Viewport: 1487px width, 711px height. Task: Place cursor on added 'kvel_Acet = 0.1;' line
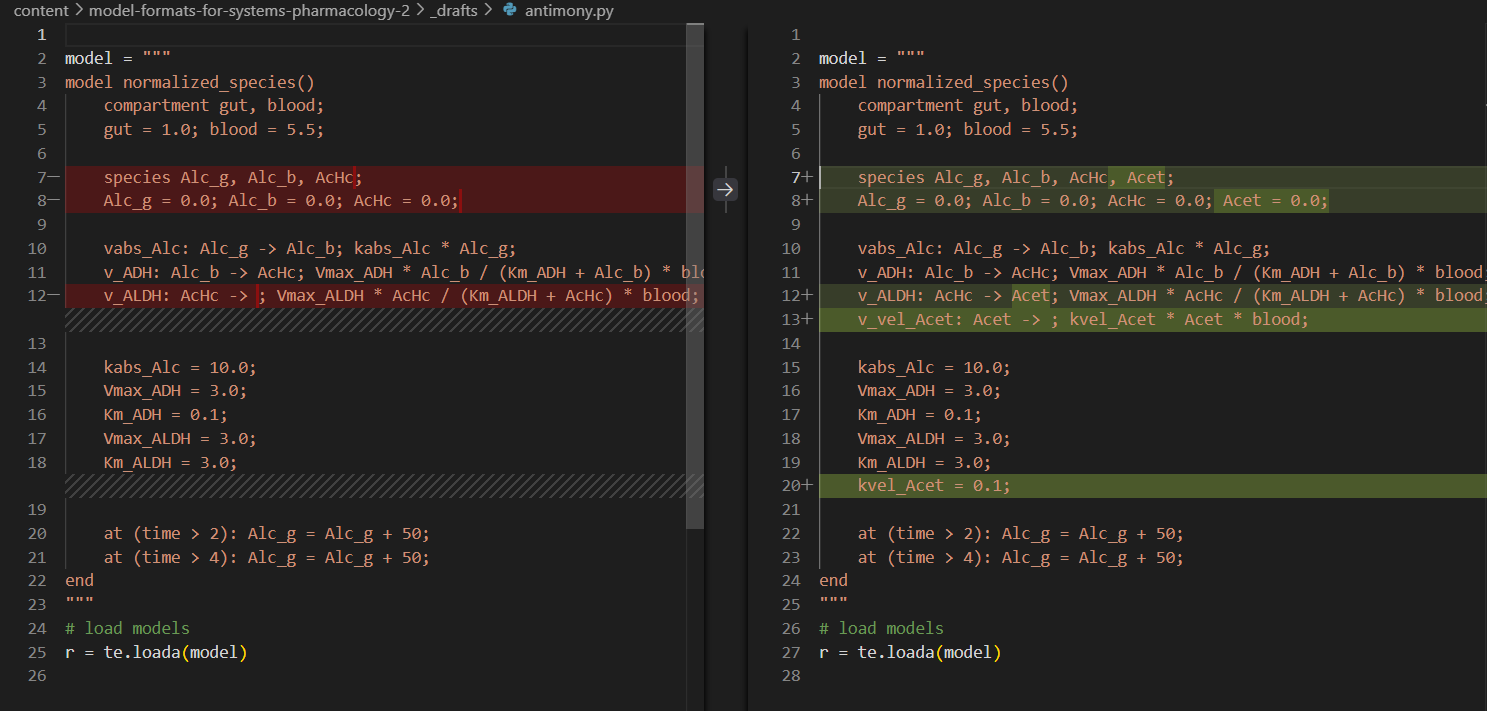pyautogui.click(x=934, y=486)
